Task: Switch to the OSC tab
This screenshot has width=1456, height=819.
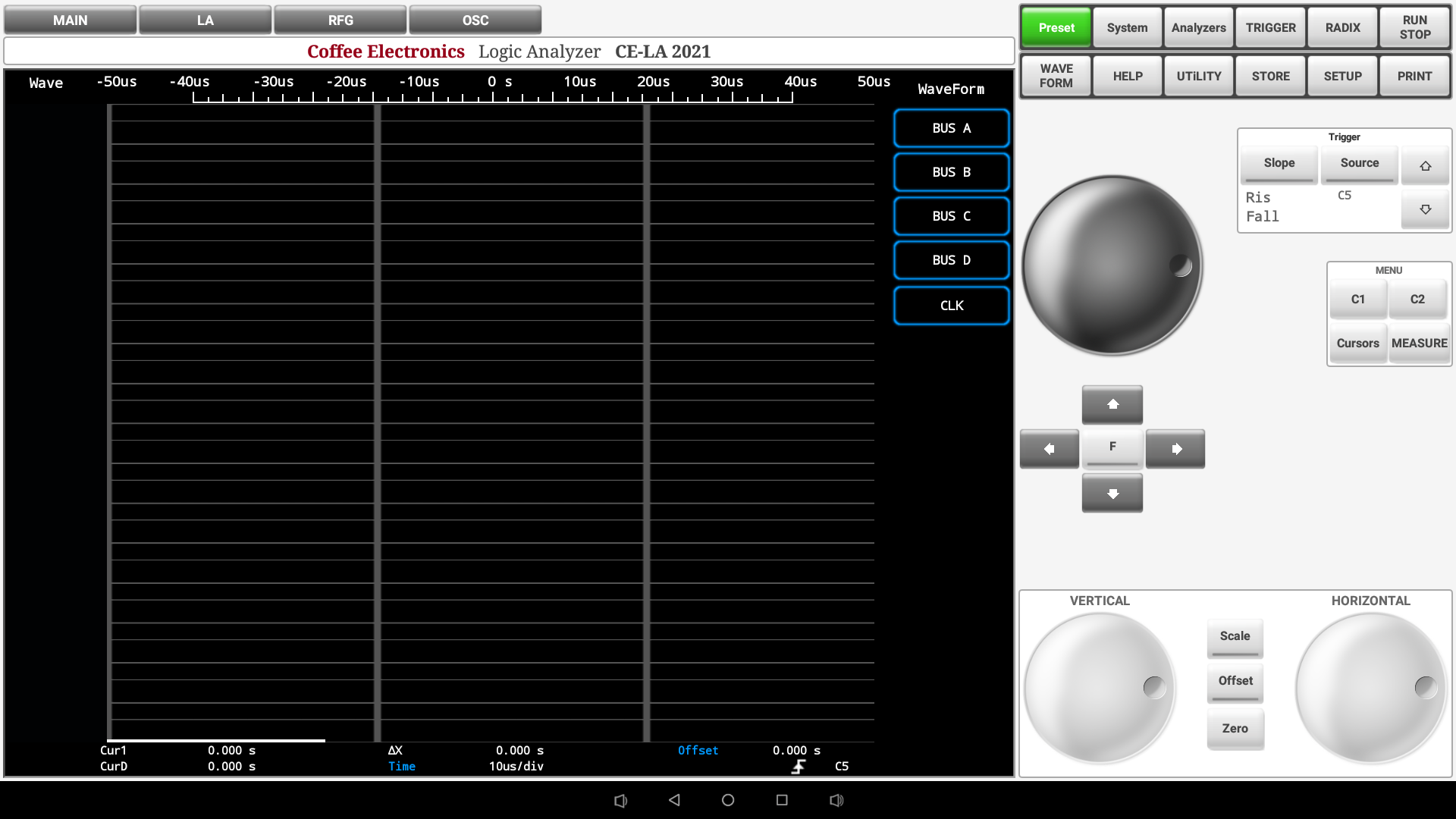Action: [x=475, y=20]
